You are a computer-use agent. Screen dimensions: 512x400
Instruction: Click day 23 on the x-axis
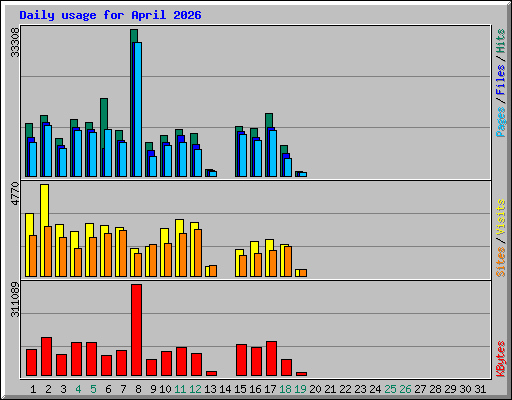(360, 389)
